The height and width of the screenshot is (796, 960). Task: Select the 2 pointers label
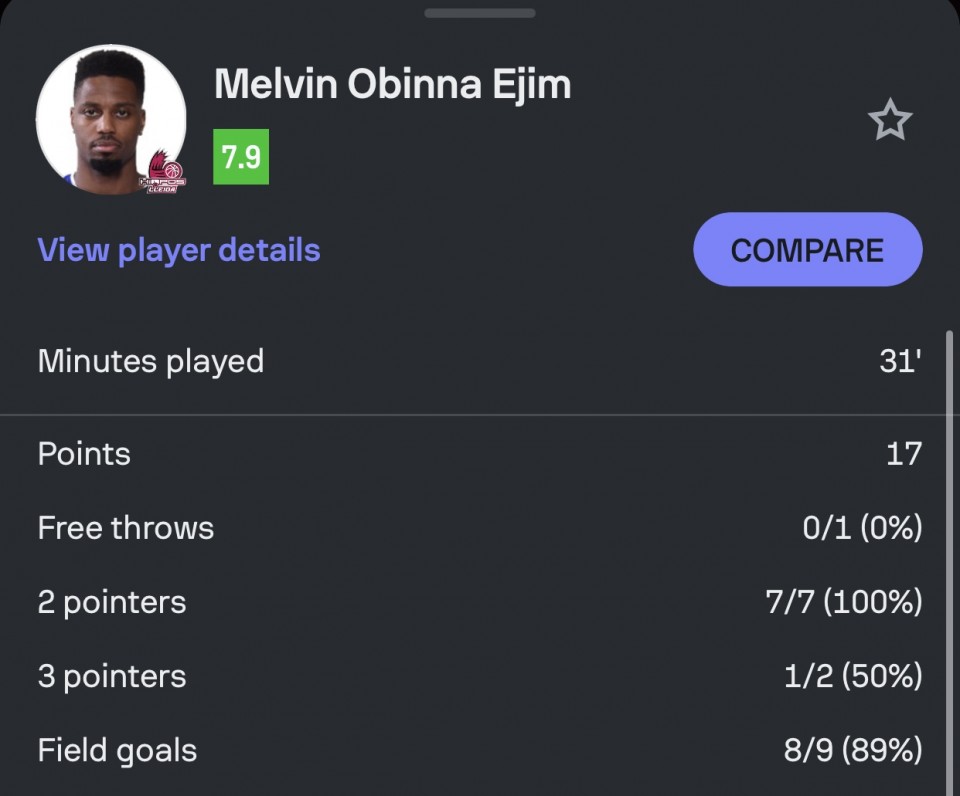tap(112, 602)
